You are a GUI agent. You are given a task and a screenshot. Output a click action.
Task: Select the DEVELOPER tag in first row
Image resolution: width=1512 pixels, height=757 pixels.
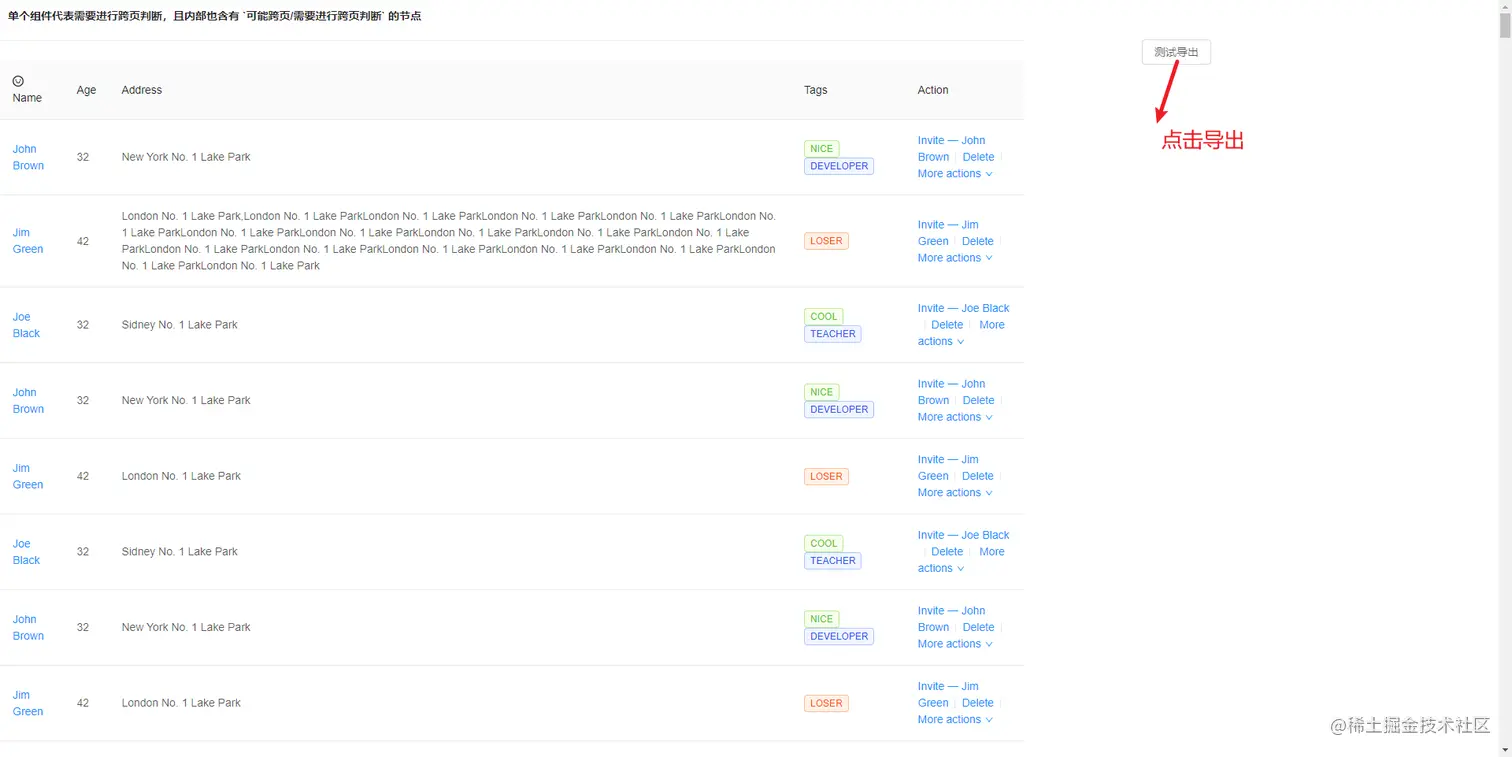point(838,166)
